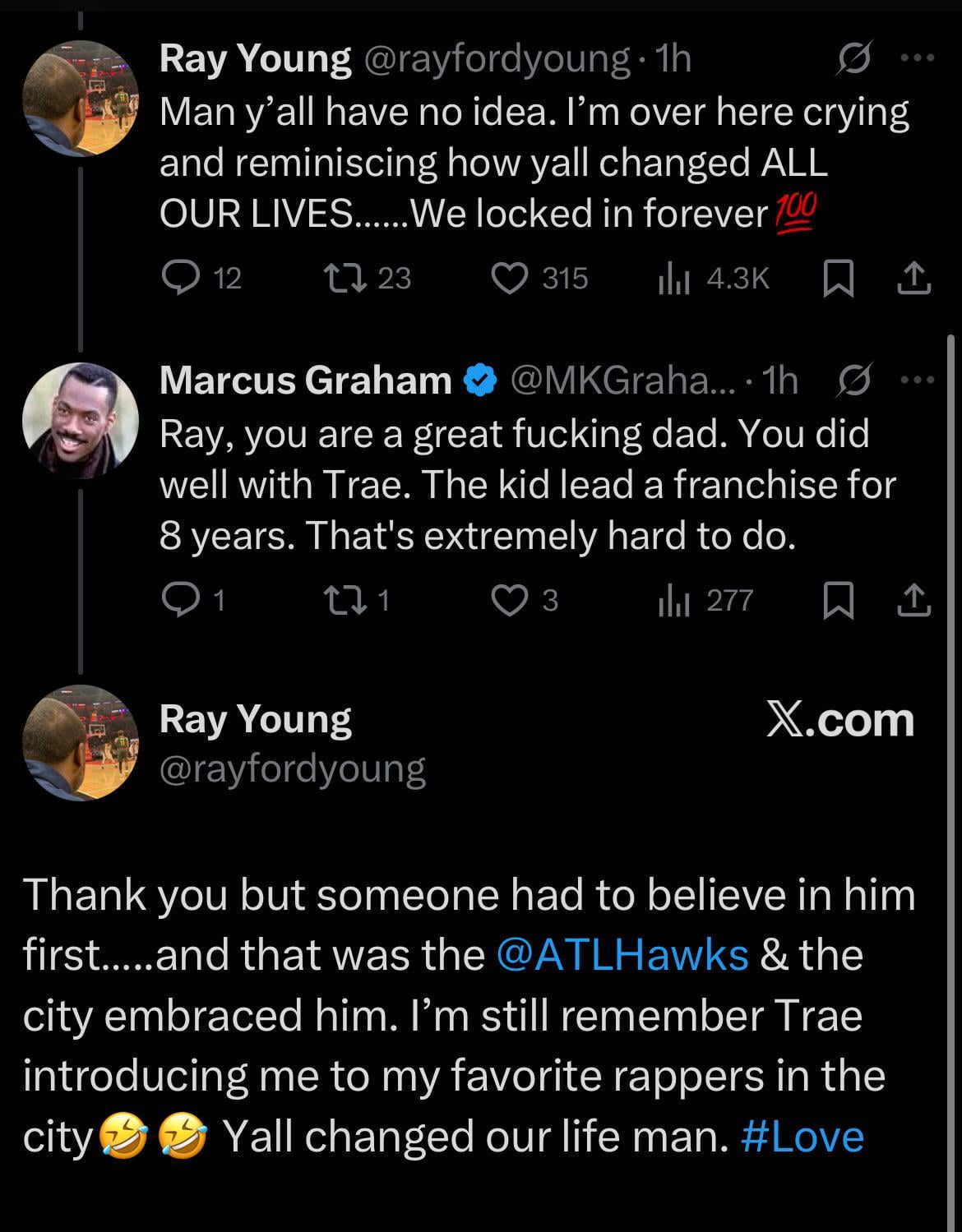
Task: Share Marcus Graham's tweet
Action: click(x=913, y=602)
